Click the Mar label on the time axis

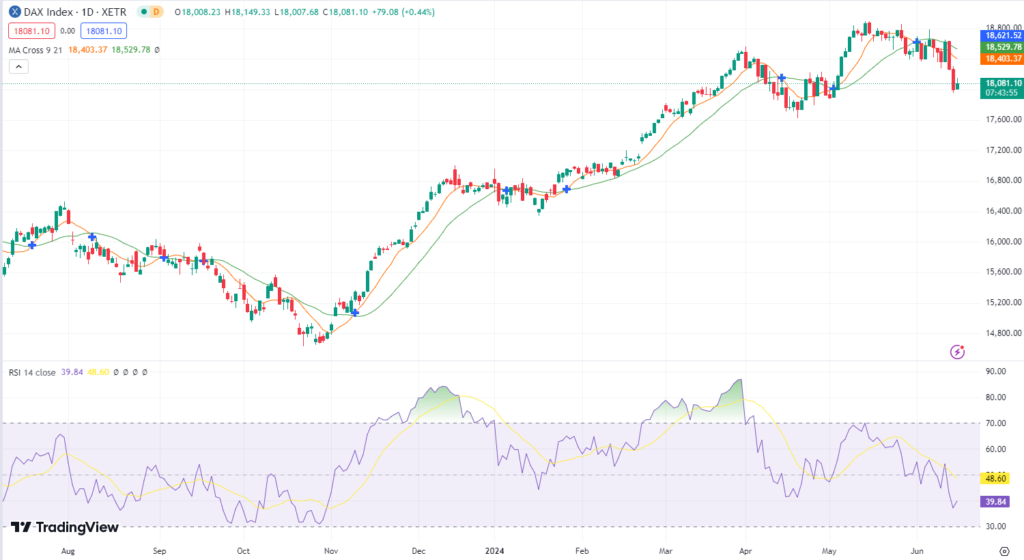click(665, 551)
